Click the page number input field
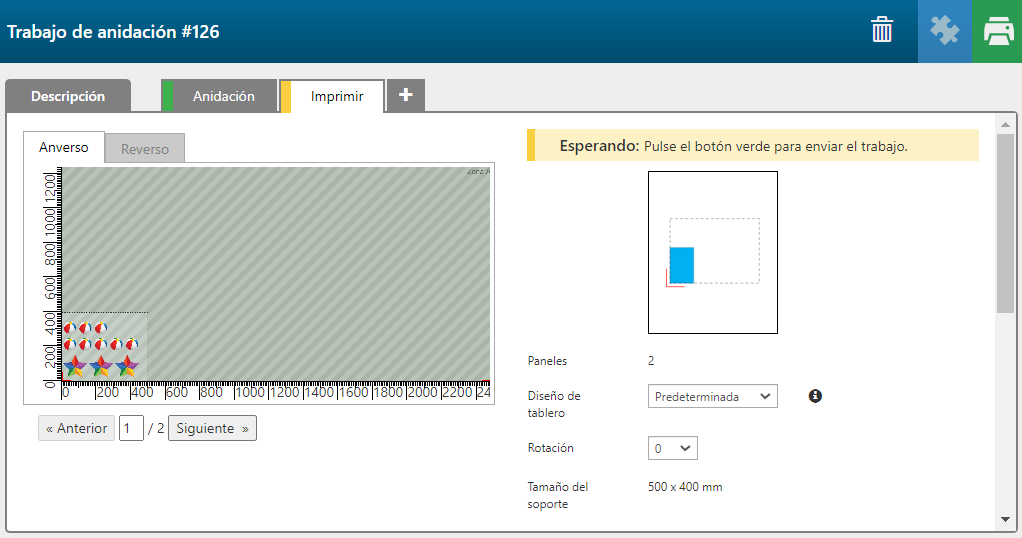 pyautogui.click(x=131, y=428)
